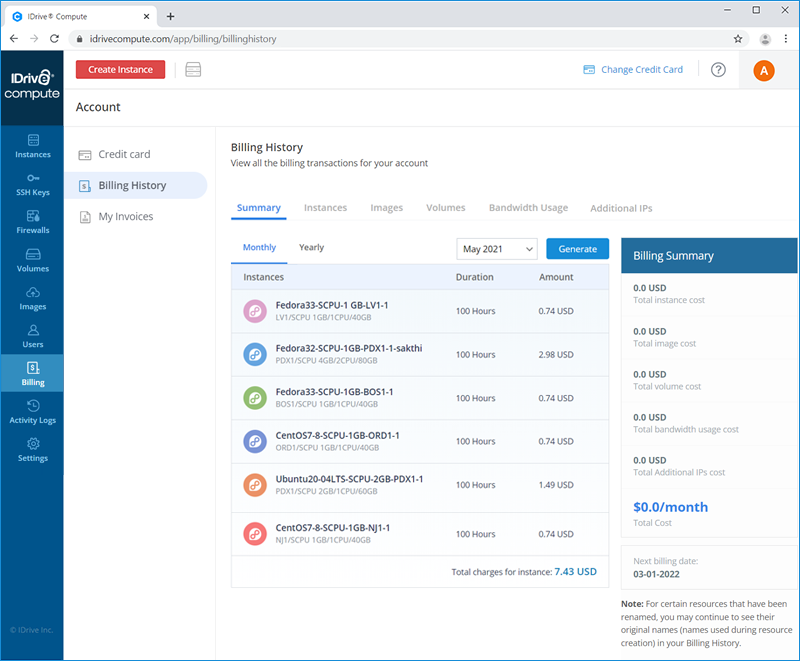Click the $0.0/month total cost
800x661 pixels.
(670, 507)
